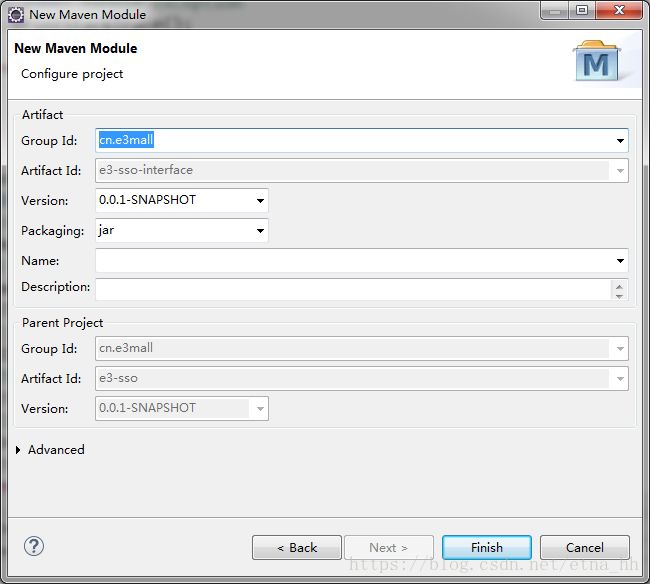
Task: Click into the empty Name field
Action: click(x=361, y=261)
